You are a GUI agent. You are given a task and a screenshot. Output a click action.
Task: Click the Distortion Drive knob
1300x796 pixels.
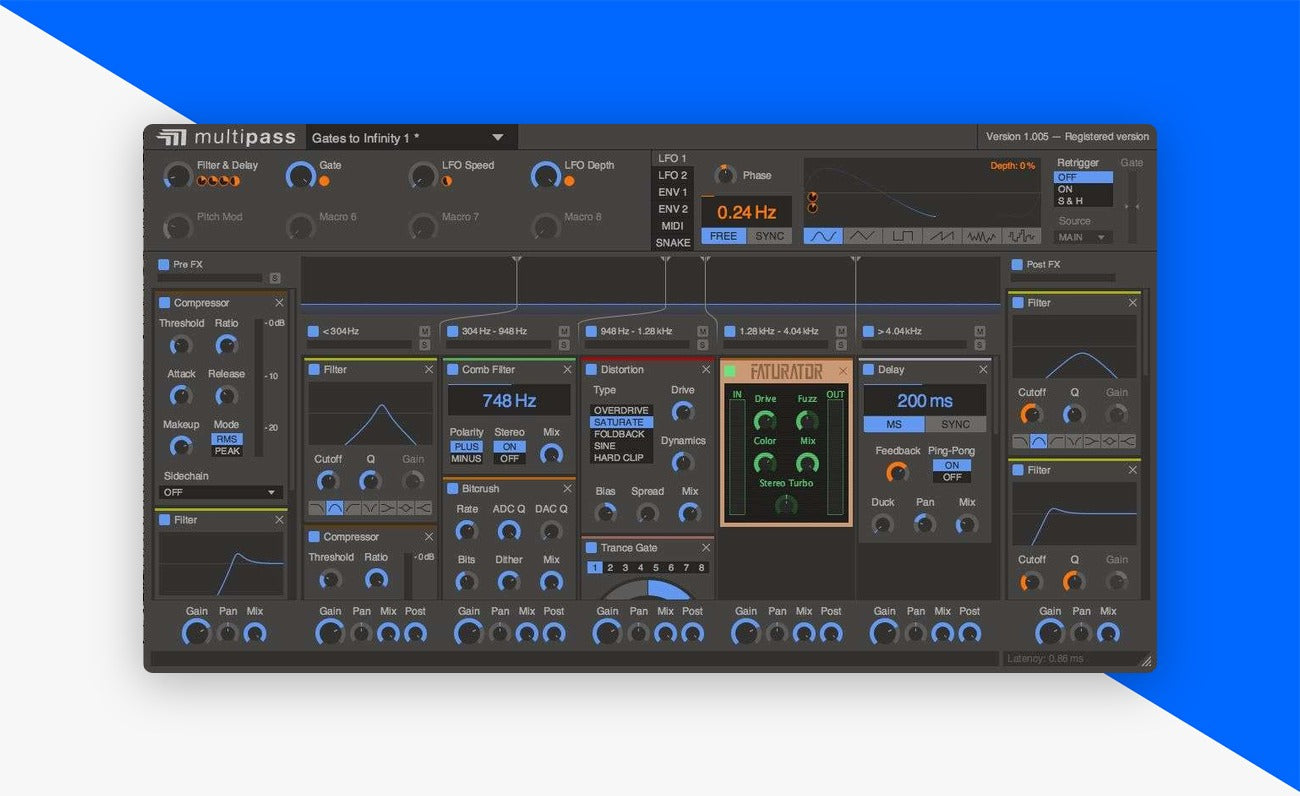[x=683, y=412]
